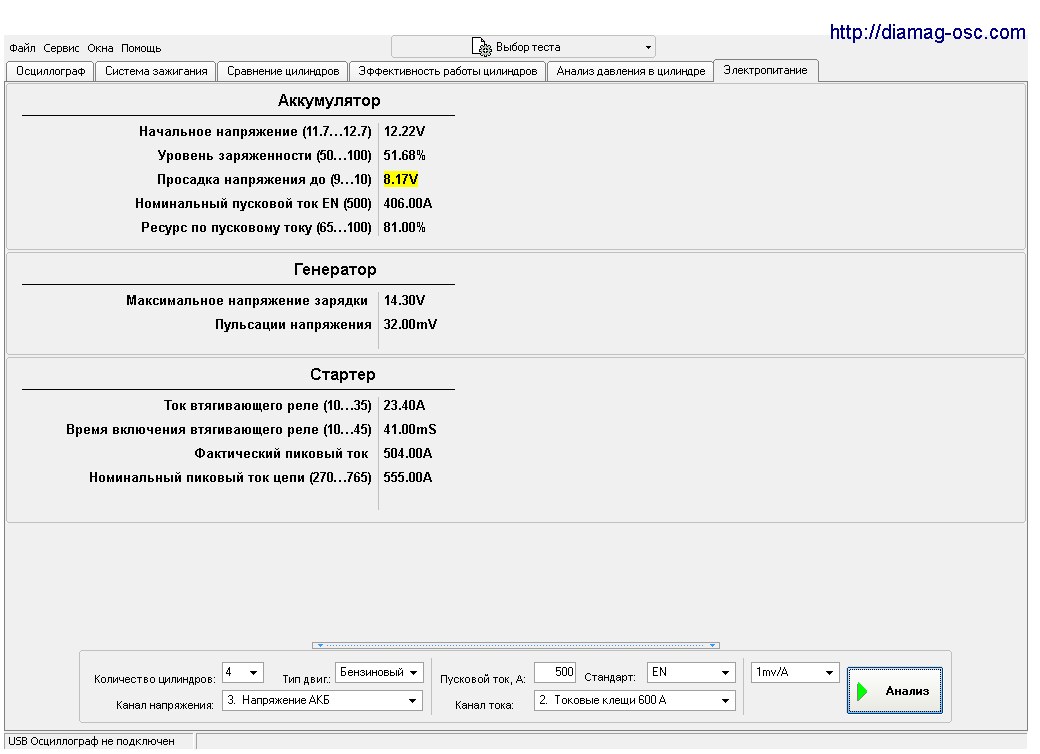Open the diamag-osc.com link
This screenshot has height=754, width=1040.
point(927,32)
